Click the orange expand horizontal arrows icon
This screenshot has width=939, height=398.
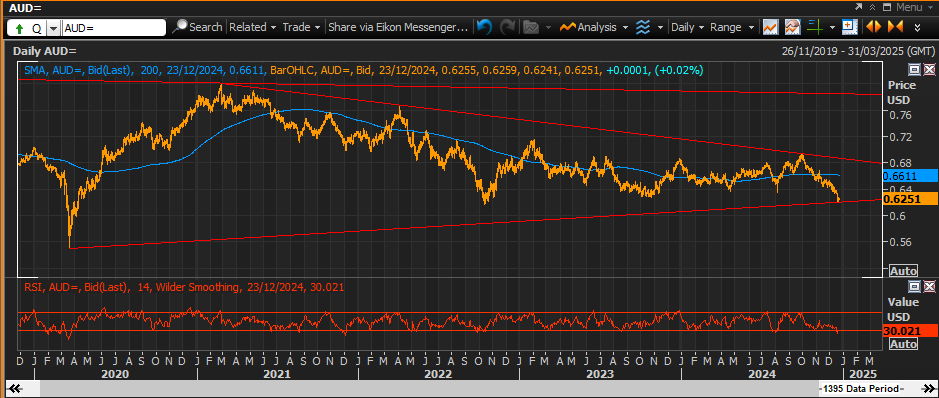(873, 27)
